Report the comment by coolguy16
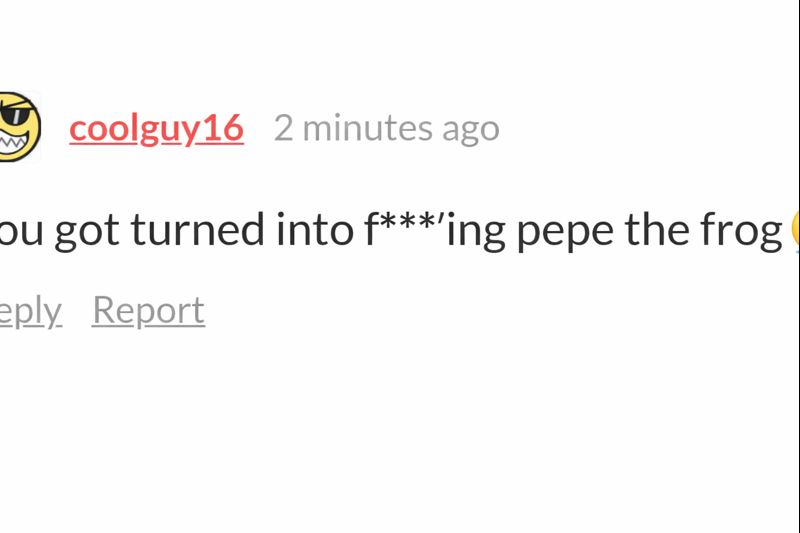Image resolution: width=800 pixels, height=533 pixels. point(148,310)
